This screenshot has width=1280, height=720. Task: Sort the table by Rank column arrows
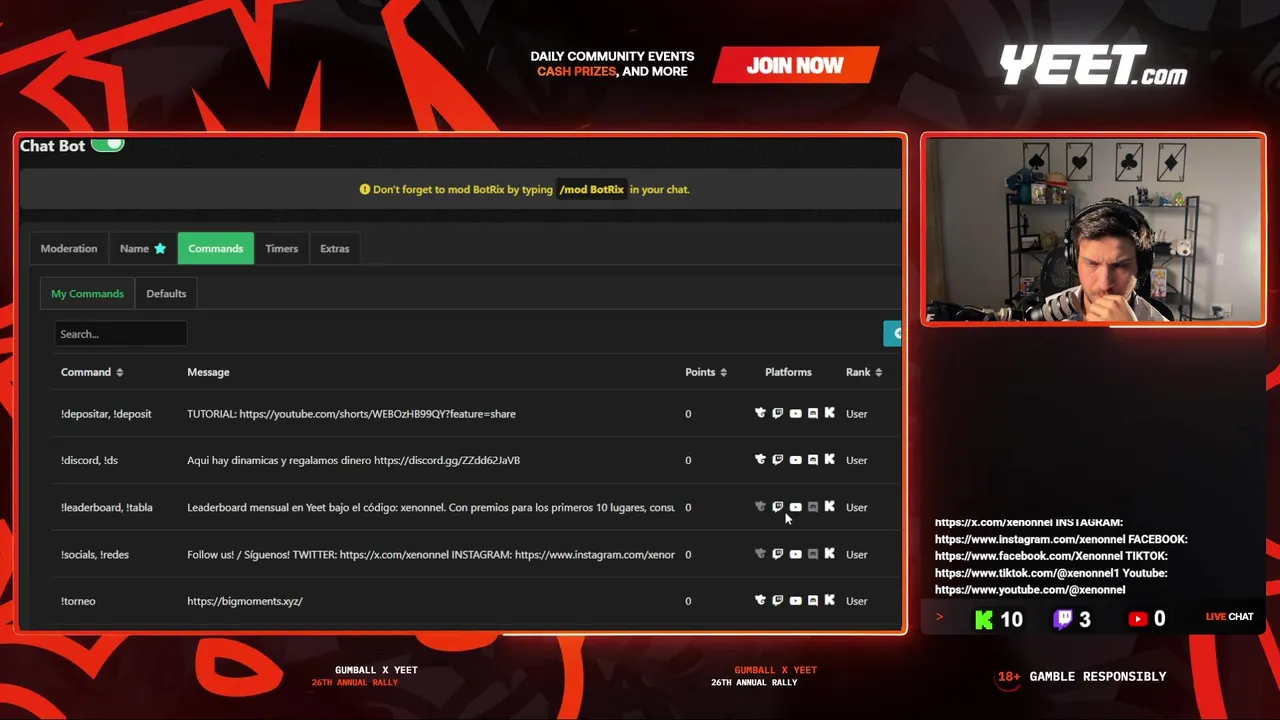click(878, 372)
